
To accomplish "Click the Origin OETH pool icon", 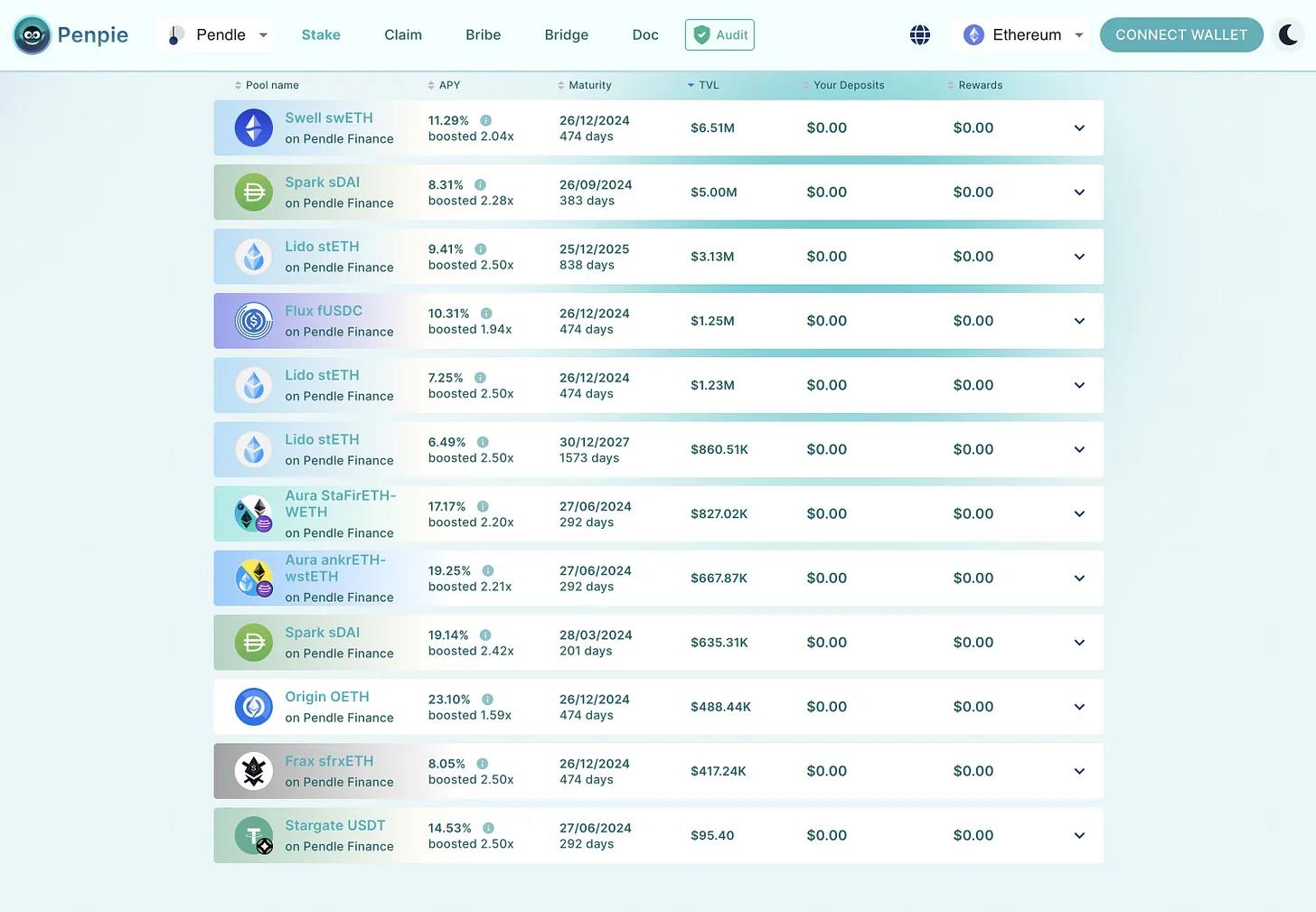I will click(254, 707).
